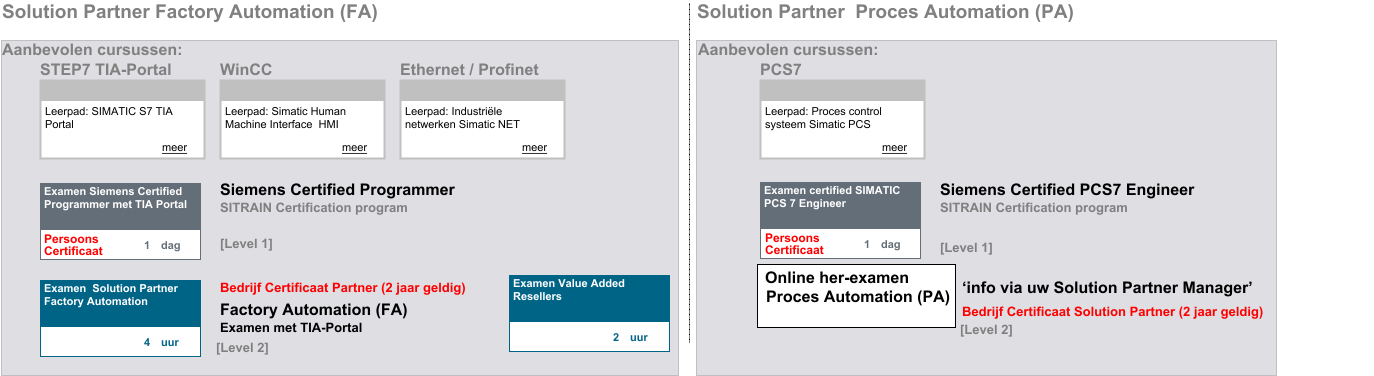
Task: Open Leerpad Proces control systeem Simatic PCS
Action: point(842,119)
